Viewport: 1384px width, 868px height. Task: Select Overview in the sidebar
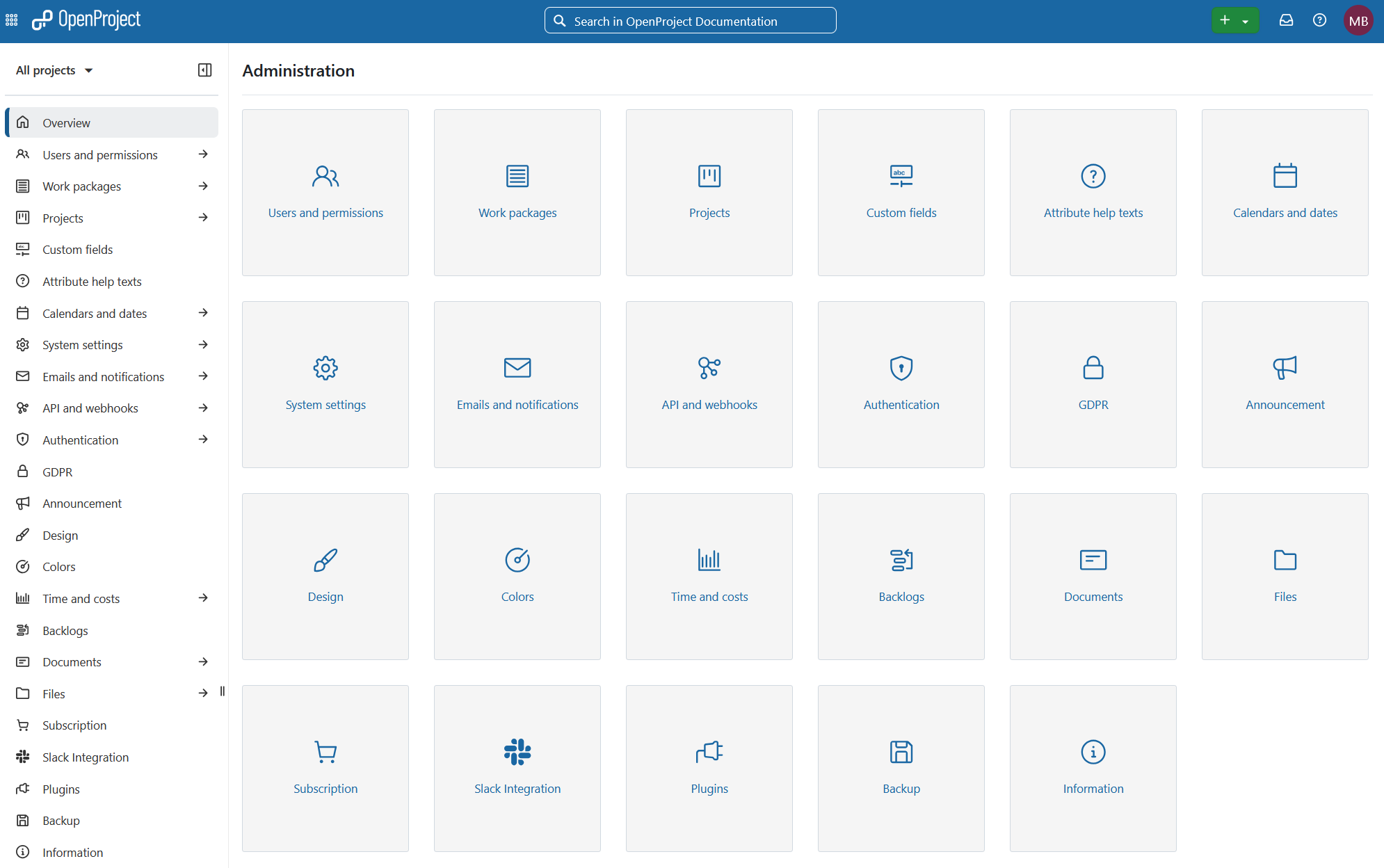pyautogui.click(x=66, y=122)
